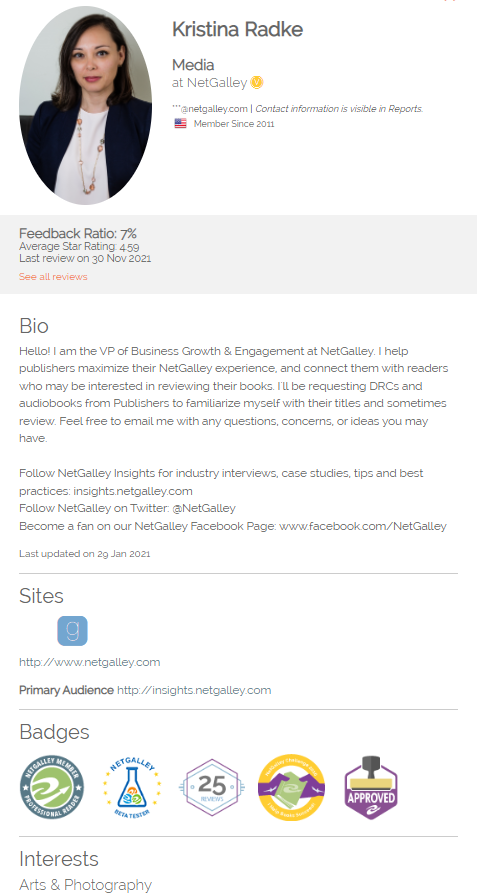Image resolution: width=477 pixels, height=895 pixels.
Task: Click the US flag icon
Action: (x=180, y=123)
